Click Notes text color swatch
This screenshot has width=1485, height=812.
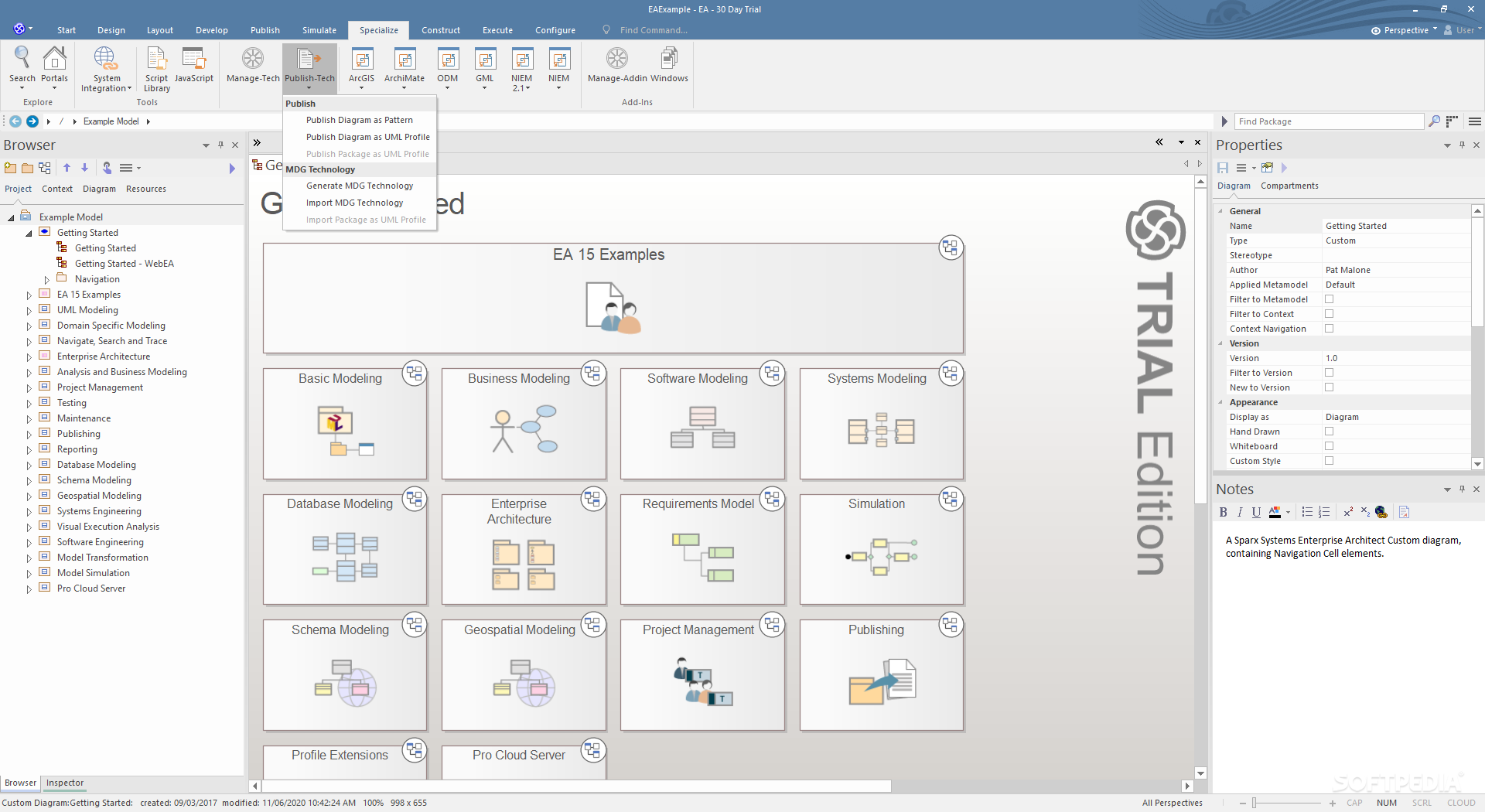[x=1275, y=512]
